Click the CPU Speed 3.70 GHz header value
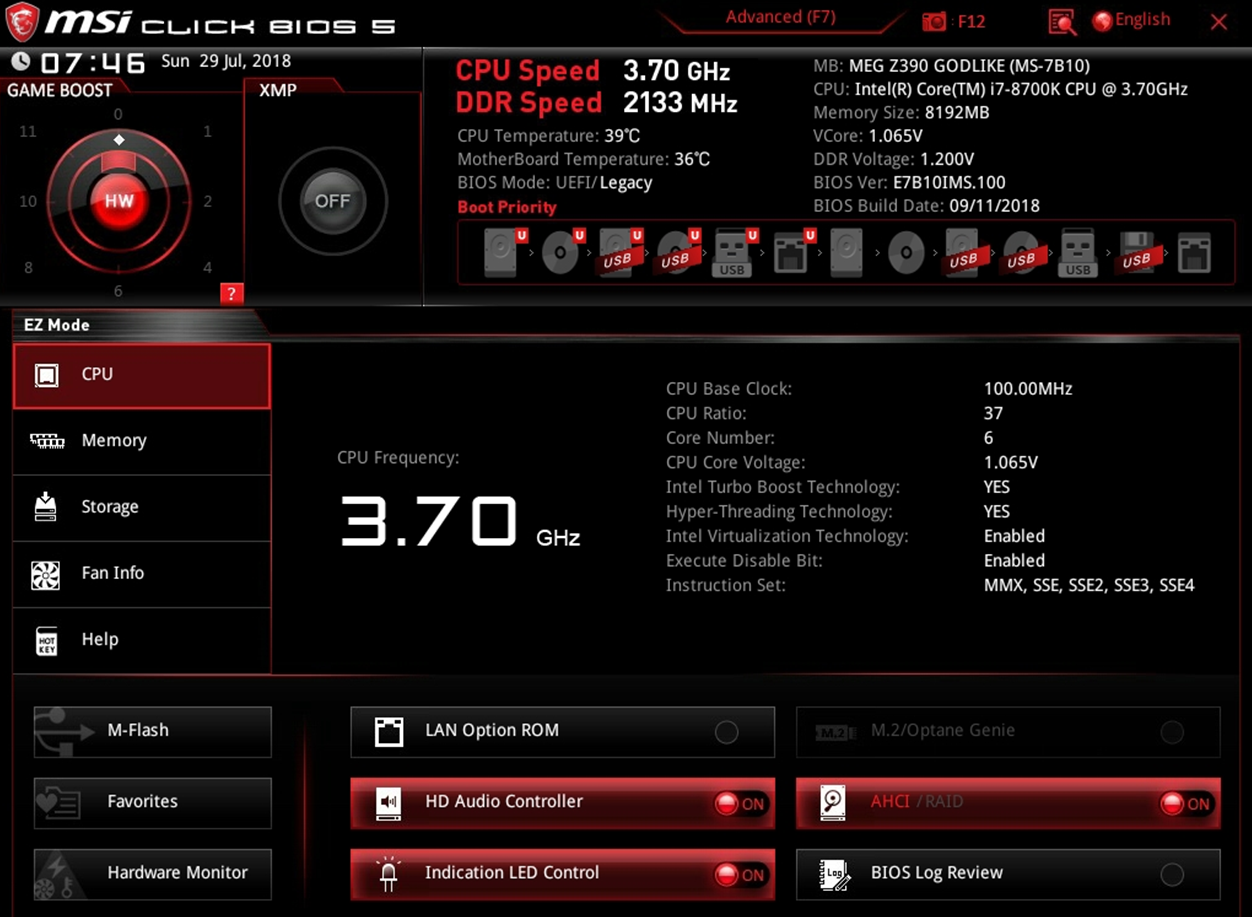The image size is (1252, 917). [677, 71]
